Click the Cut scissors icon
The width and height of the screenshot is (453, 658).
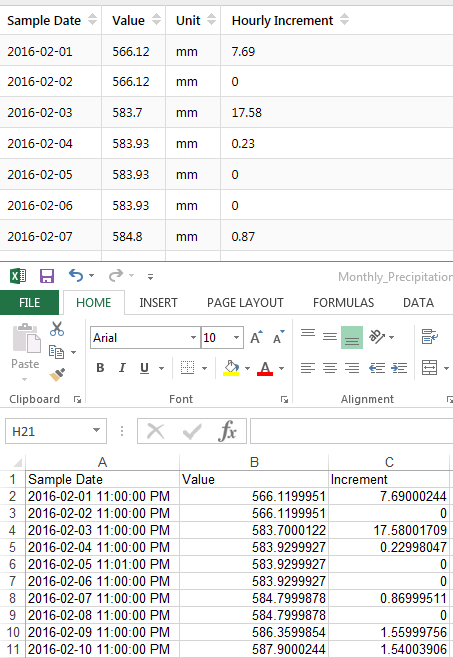coord(57,329)
